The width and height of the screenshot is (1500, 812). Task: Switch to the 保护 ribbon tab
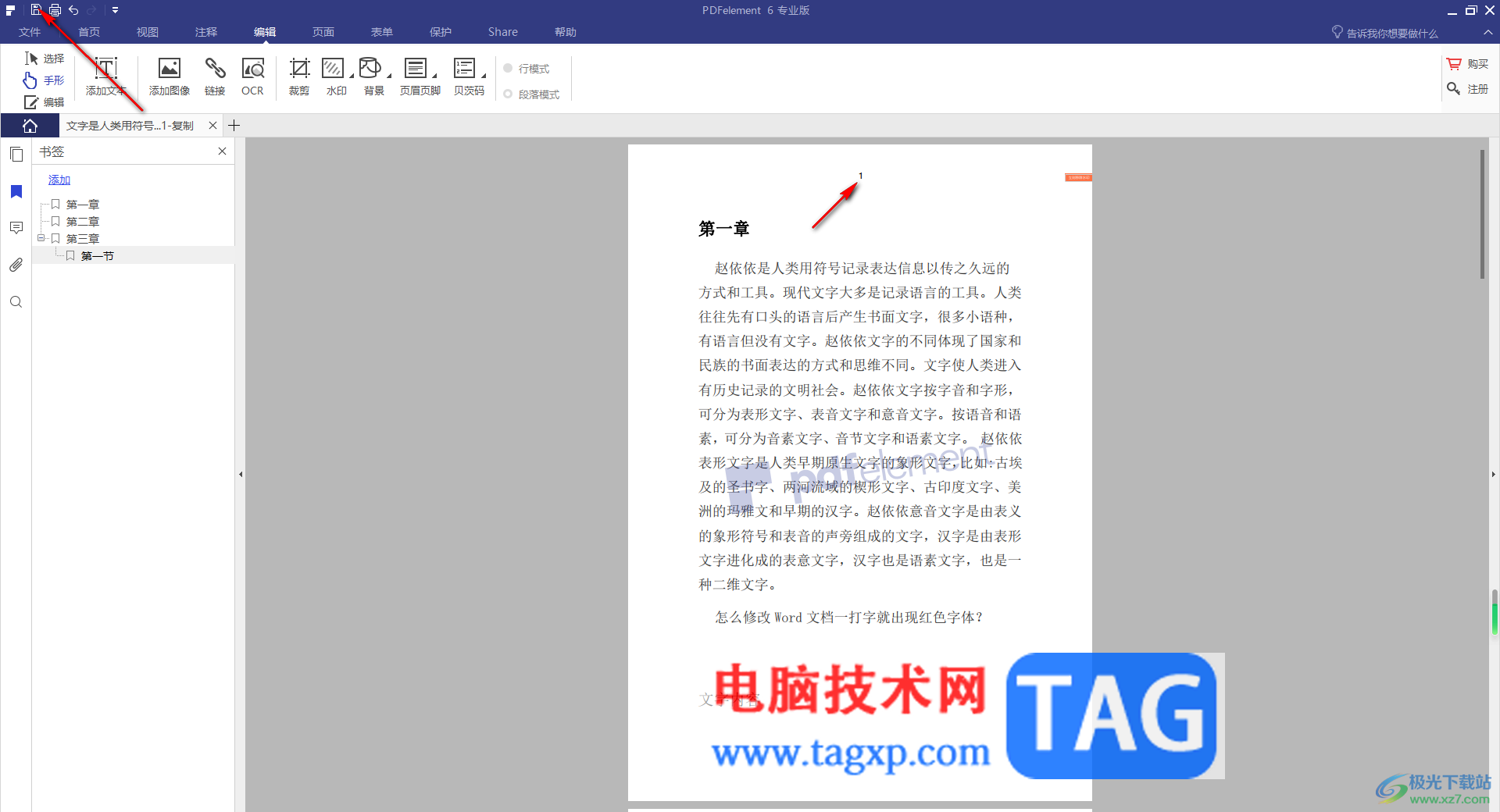point(441,32)
